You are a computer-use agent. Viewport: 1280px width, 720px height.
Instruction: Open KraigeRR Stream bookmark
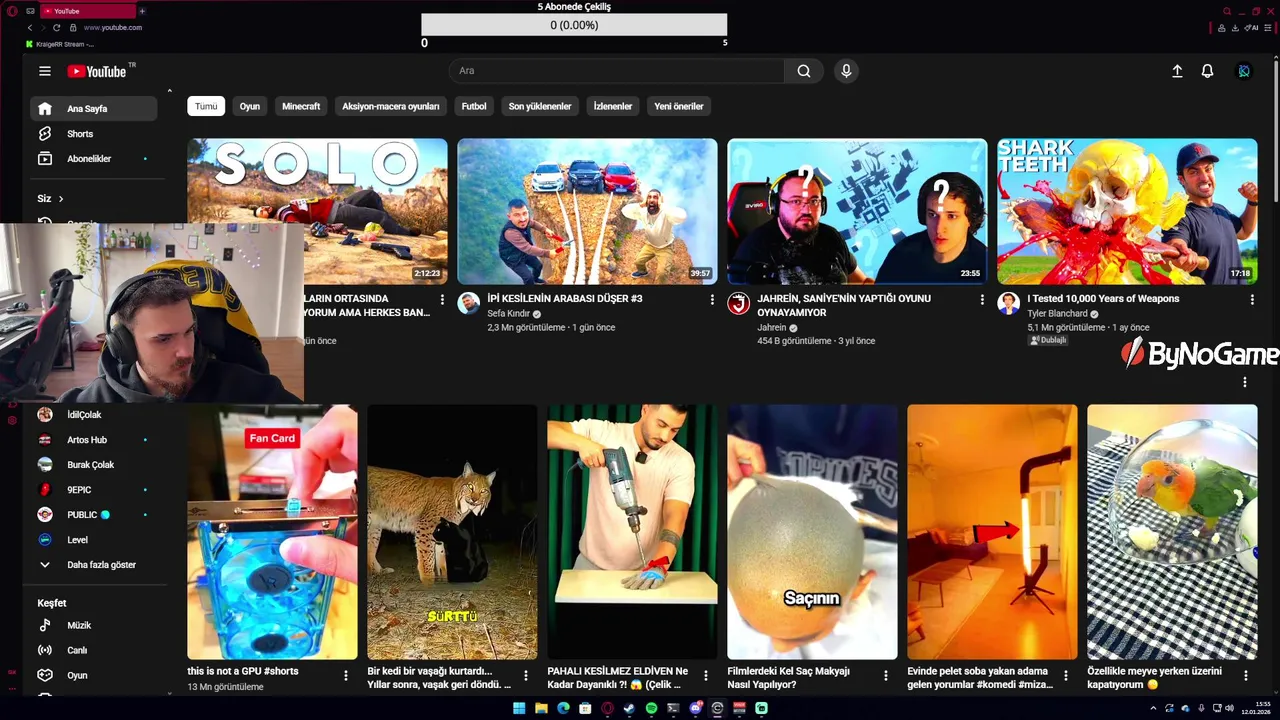click(60, 44)
